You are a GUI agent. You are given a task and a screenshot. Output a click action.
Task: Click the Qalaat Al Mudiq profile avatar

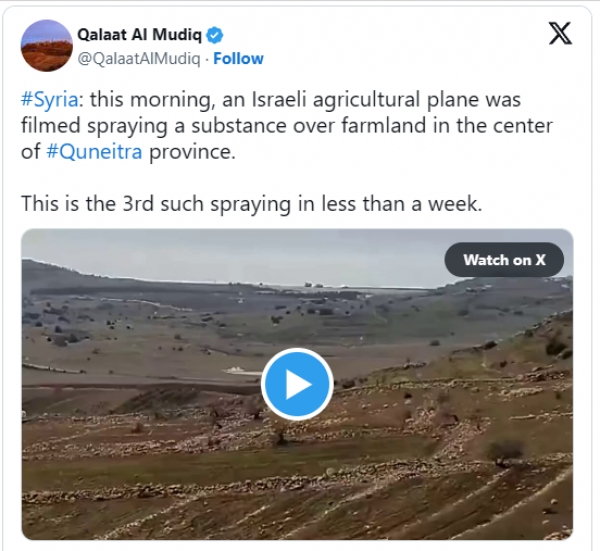click(46, 45)
